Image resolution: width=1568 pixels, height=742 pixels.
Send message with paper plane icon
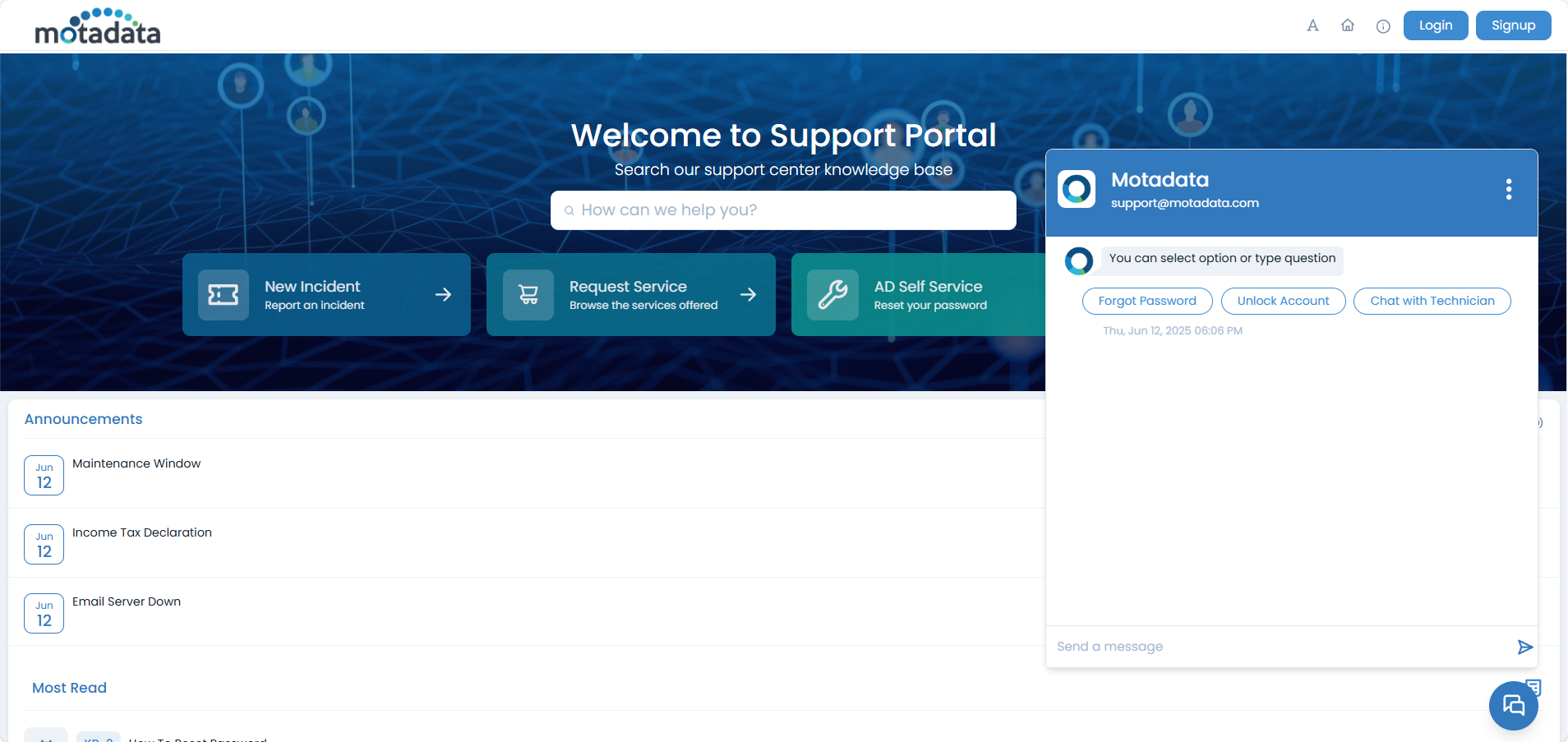tap(1524, 648)
